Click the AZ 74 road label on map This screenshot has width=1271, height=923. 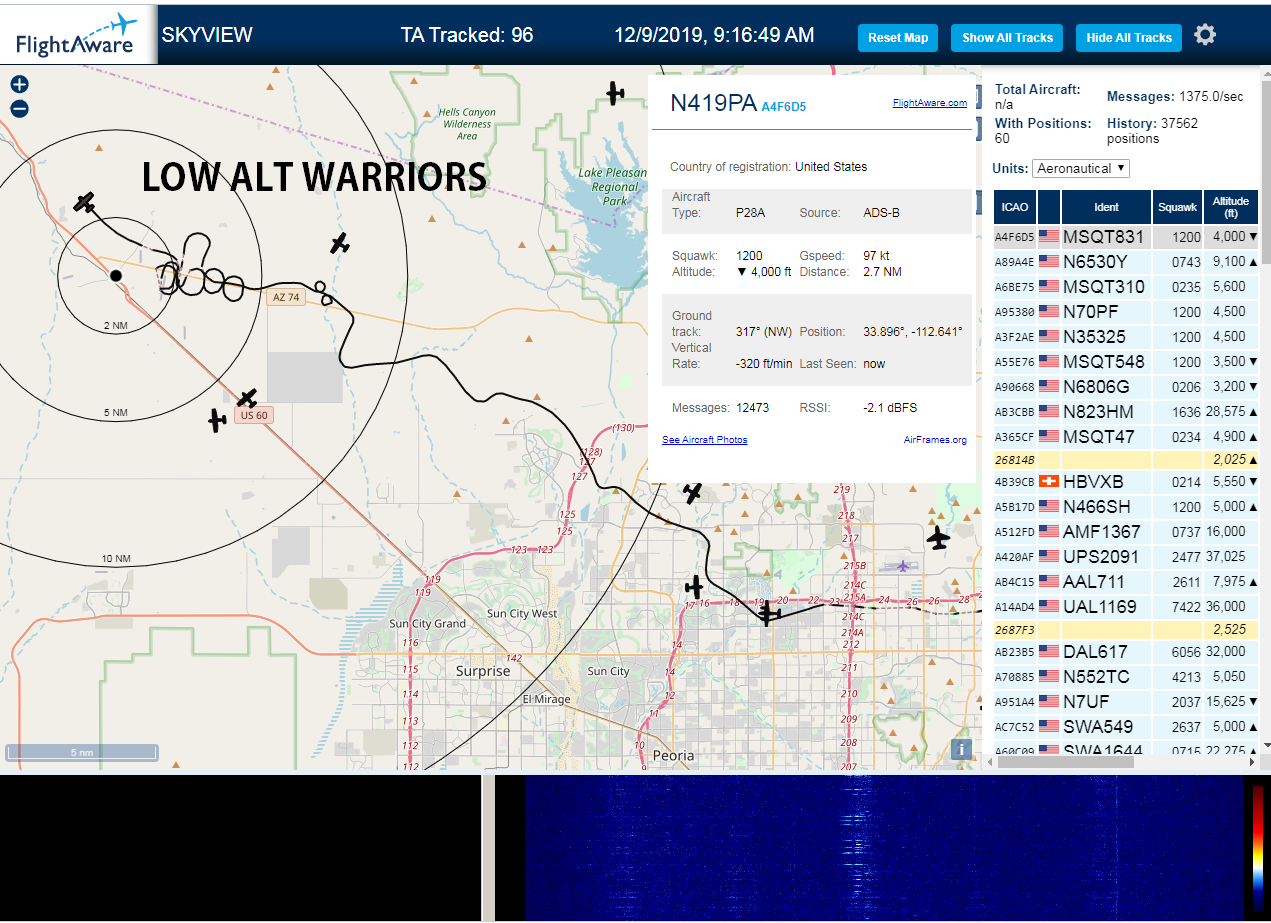[286, 298]
